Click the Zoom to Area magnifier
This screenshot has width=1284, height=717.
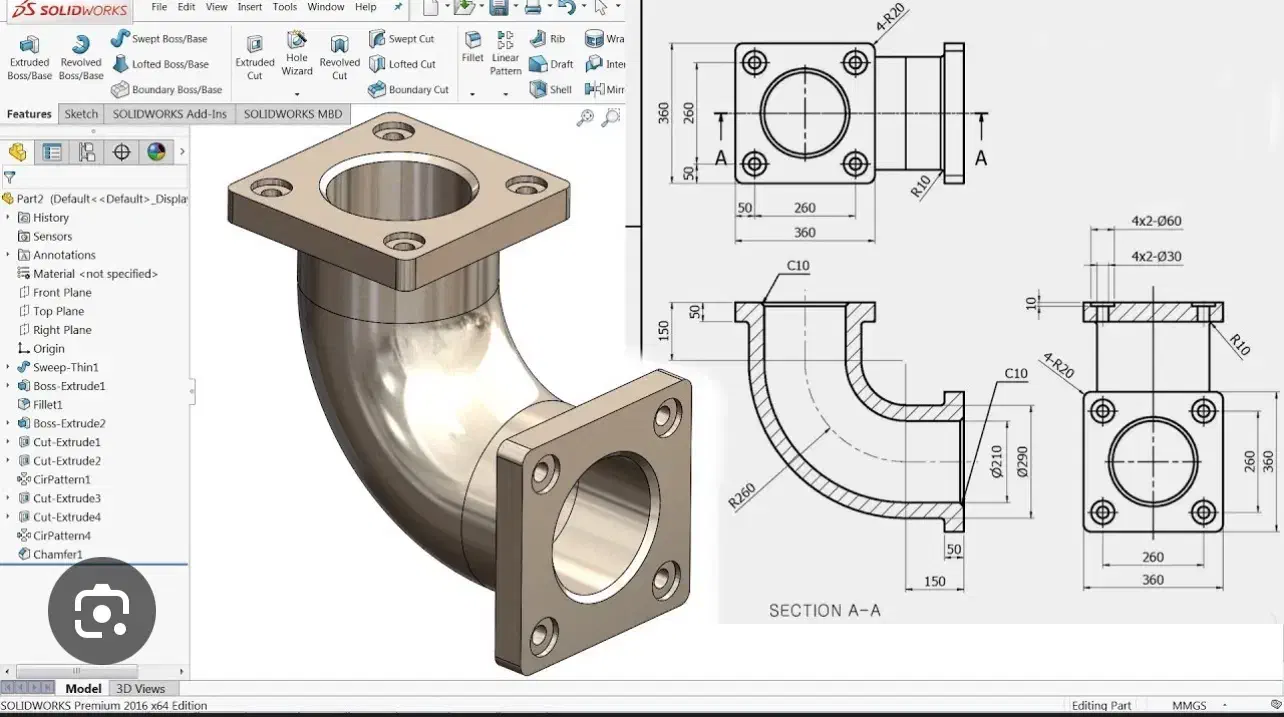click(610, 118)
